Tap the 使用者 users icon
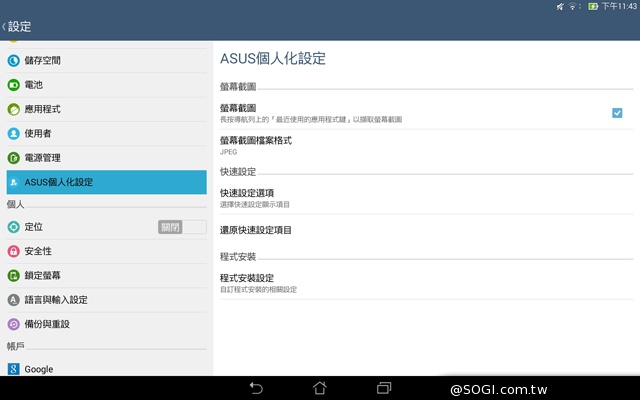Screen dimensions: 640x400 tap(13, 133)
